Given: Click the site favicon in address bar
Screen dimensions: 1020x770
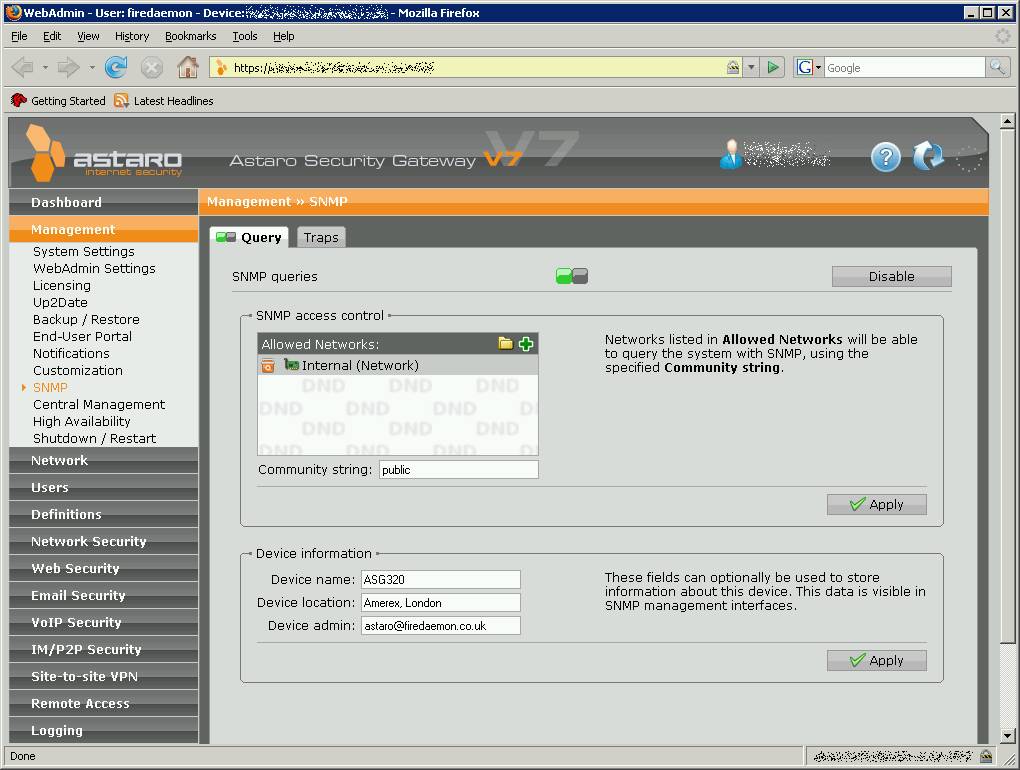Looking at the screenshot, I should pyautogui.click(x=222, y=67).
